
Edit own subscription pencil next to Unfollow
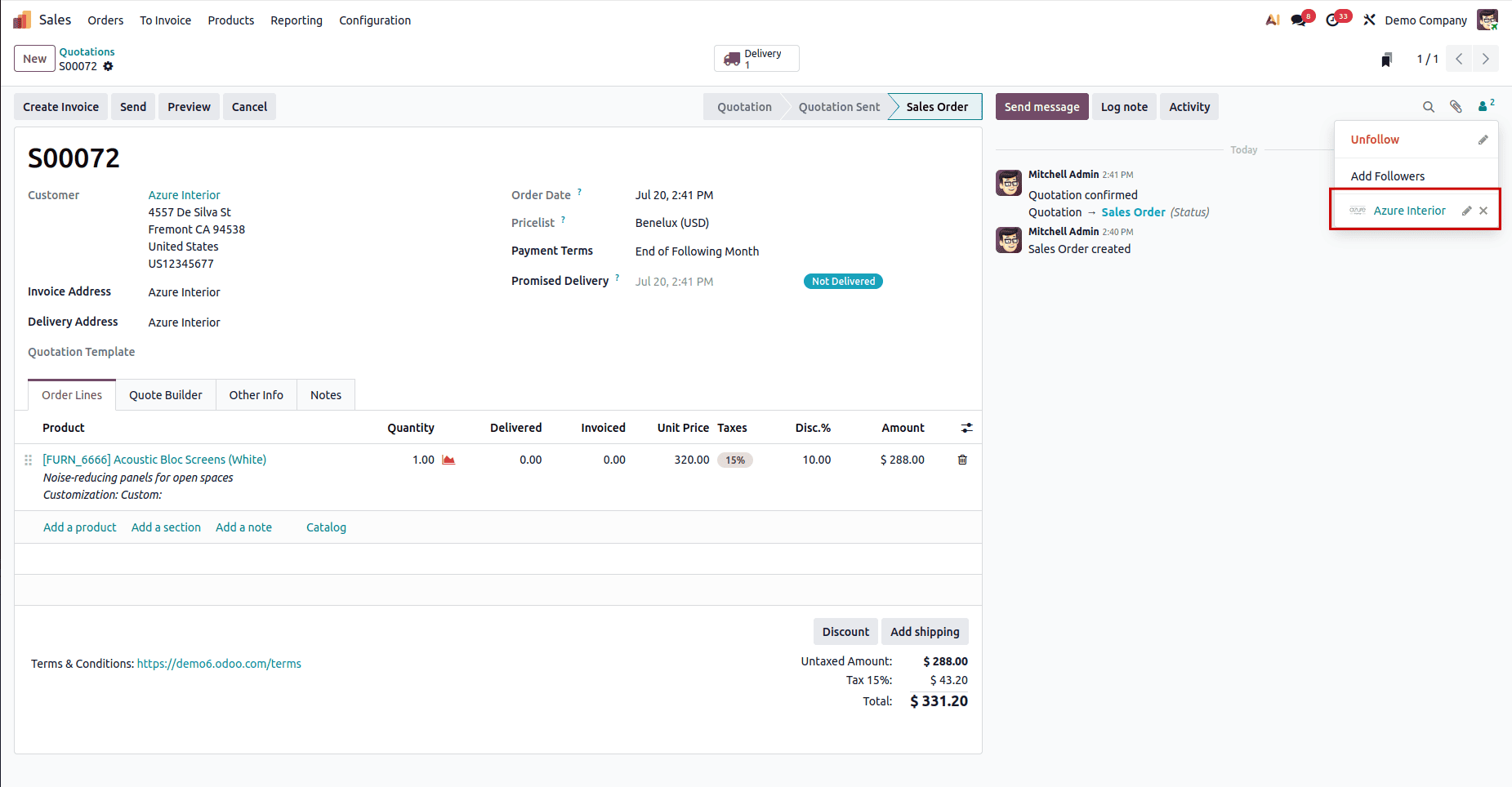coord(1483,140)
